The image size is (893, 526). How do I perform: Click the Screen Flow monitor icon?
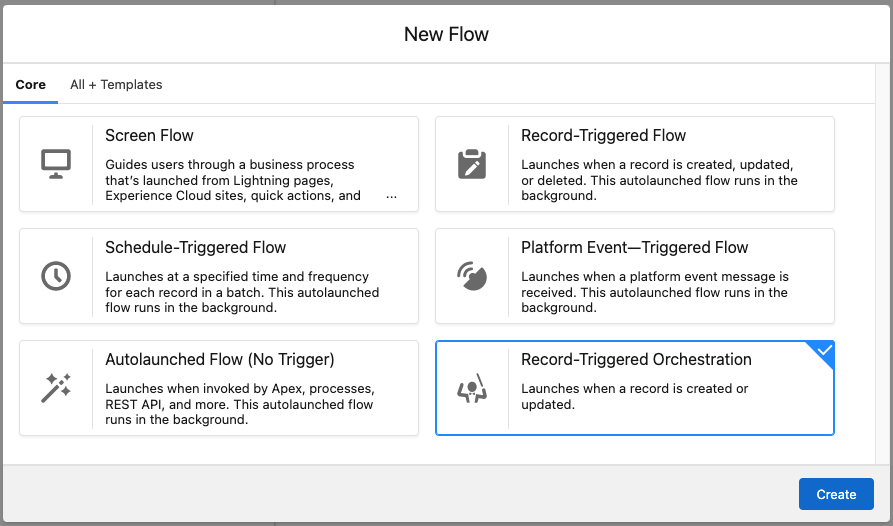[x=55, y=164]
